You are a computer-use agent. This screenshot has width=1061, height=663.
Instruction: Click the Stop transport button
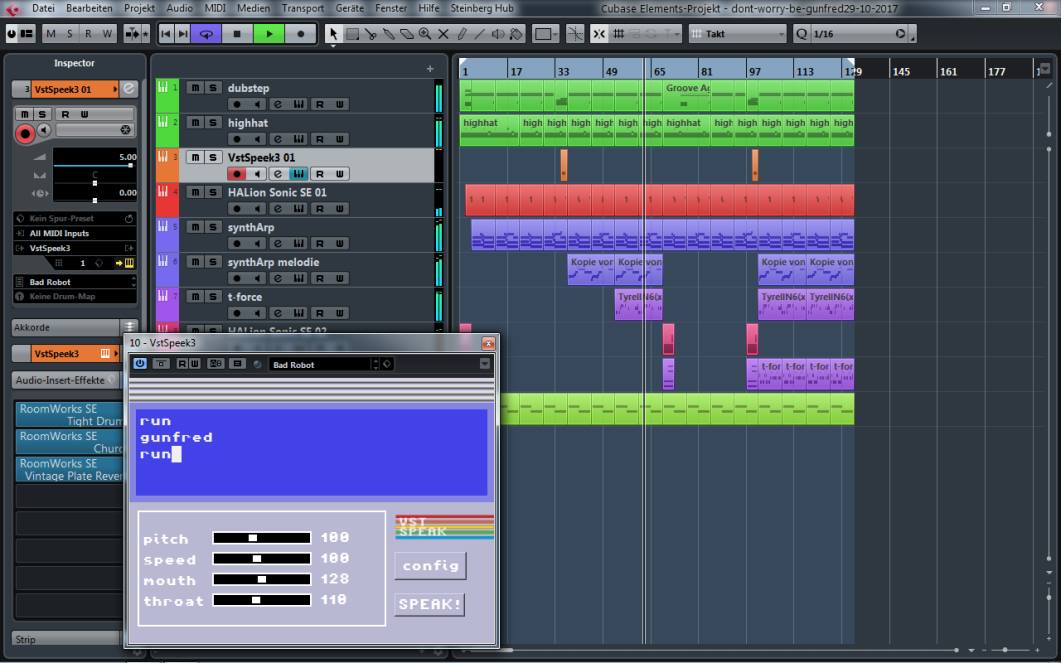pos(237,34)
